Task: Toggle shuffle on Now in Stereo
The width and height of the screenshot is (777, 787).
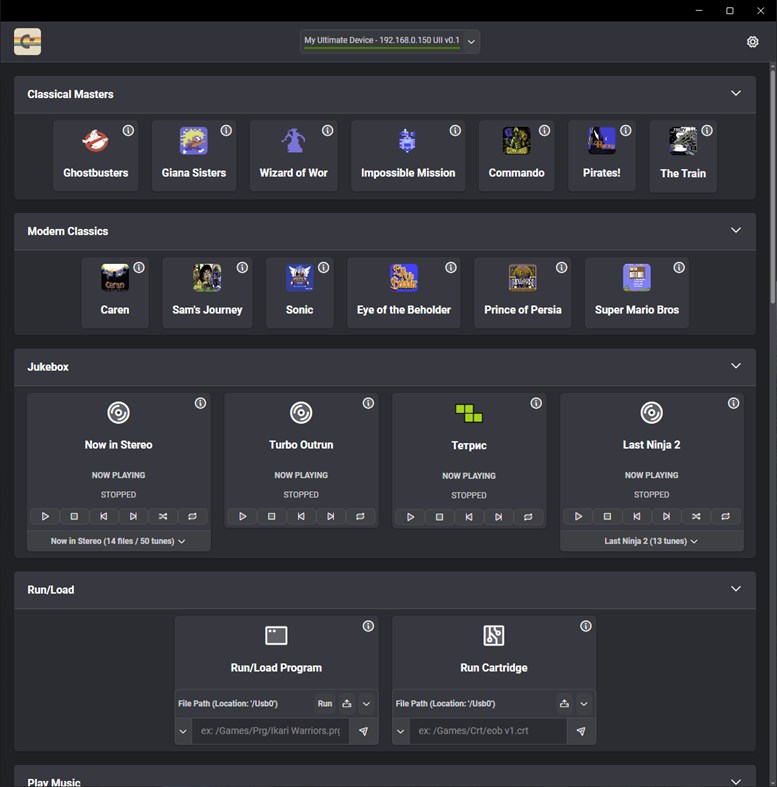Action: tap(163, 516)
